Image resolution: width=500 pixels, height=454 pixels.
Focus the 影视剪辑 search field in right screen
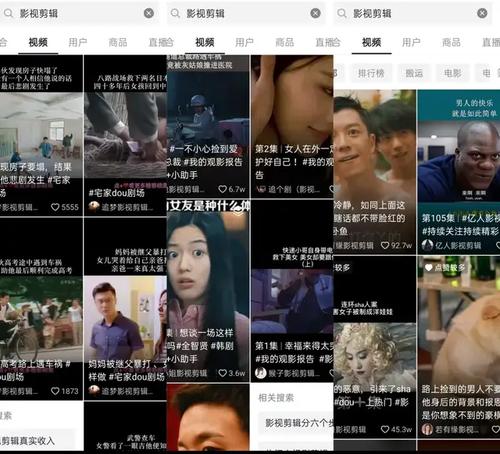pos(412,13)
